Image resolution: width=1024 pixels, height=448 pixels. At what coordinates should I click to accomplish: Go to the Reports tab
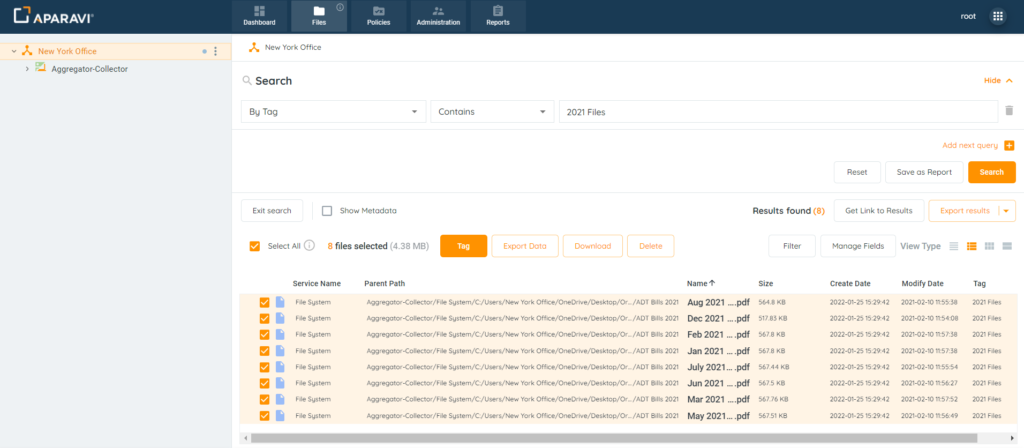(497, 16)
